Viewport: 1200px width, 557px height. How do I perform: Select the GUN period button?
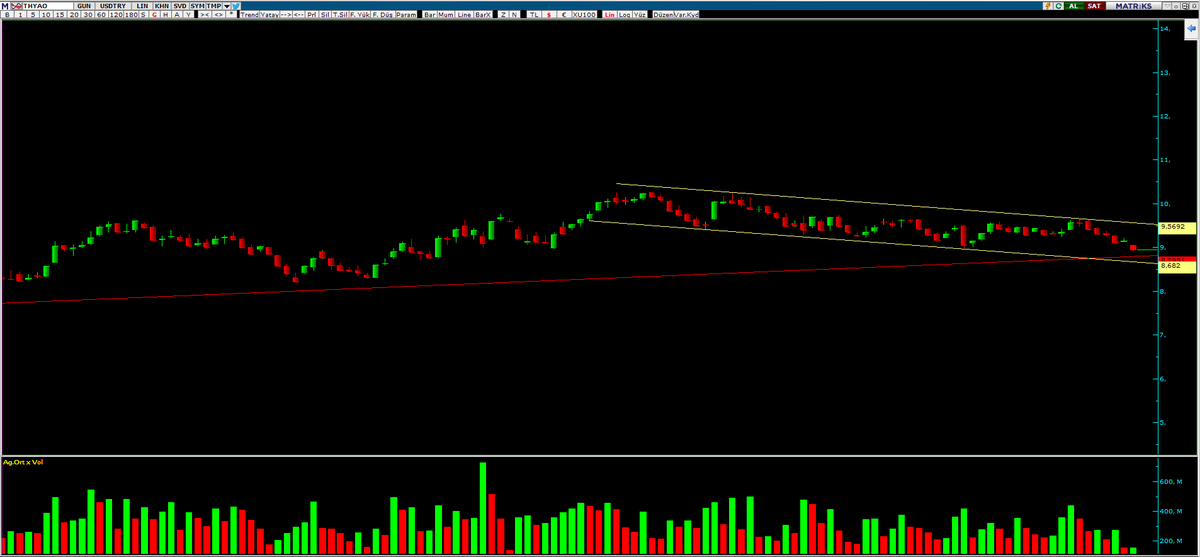pos(84,6)
